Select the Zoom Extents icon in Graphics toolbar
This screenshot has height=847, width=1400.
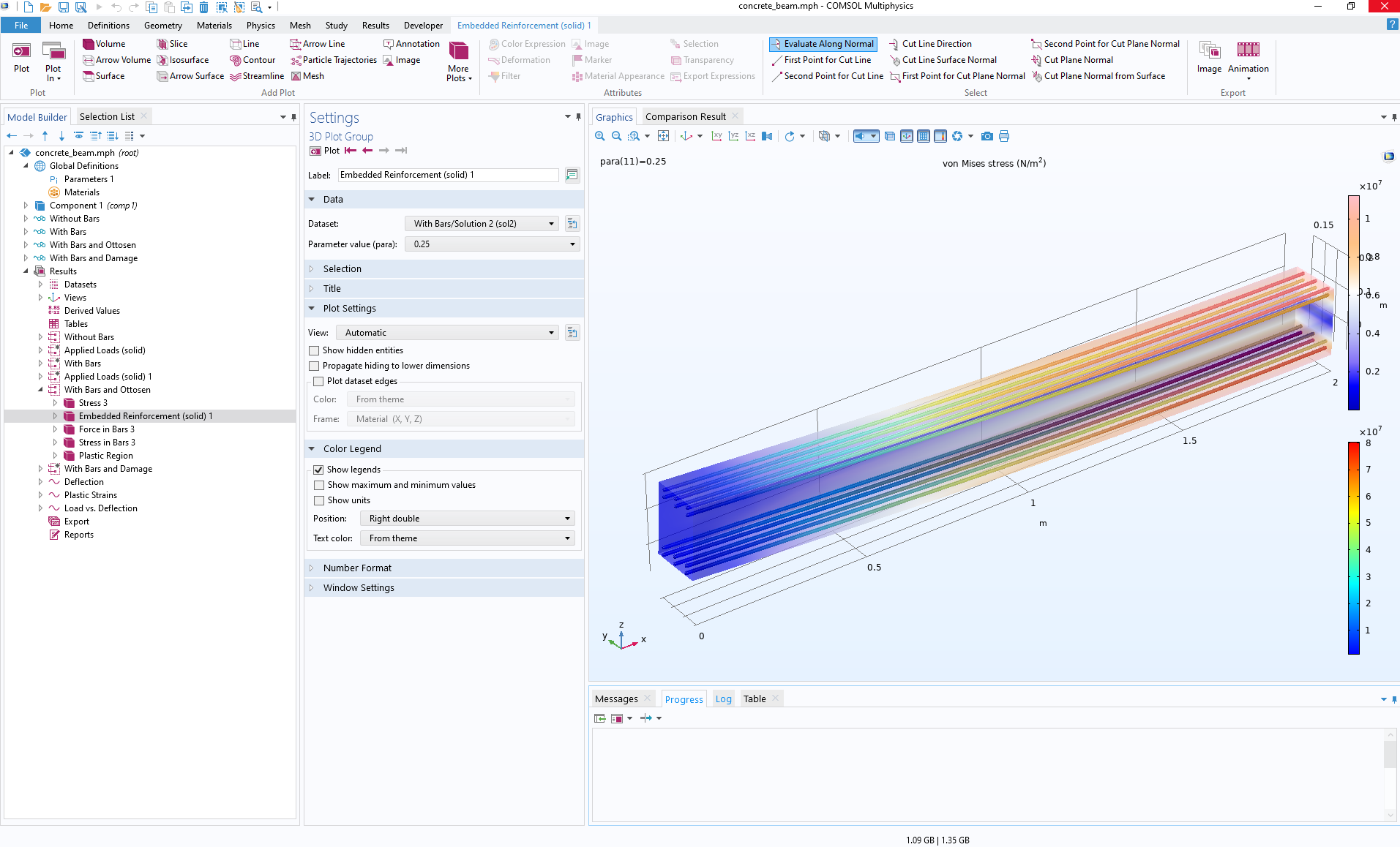pos(664,136)
